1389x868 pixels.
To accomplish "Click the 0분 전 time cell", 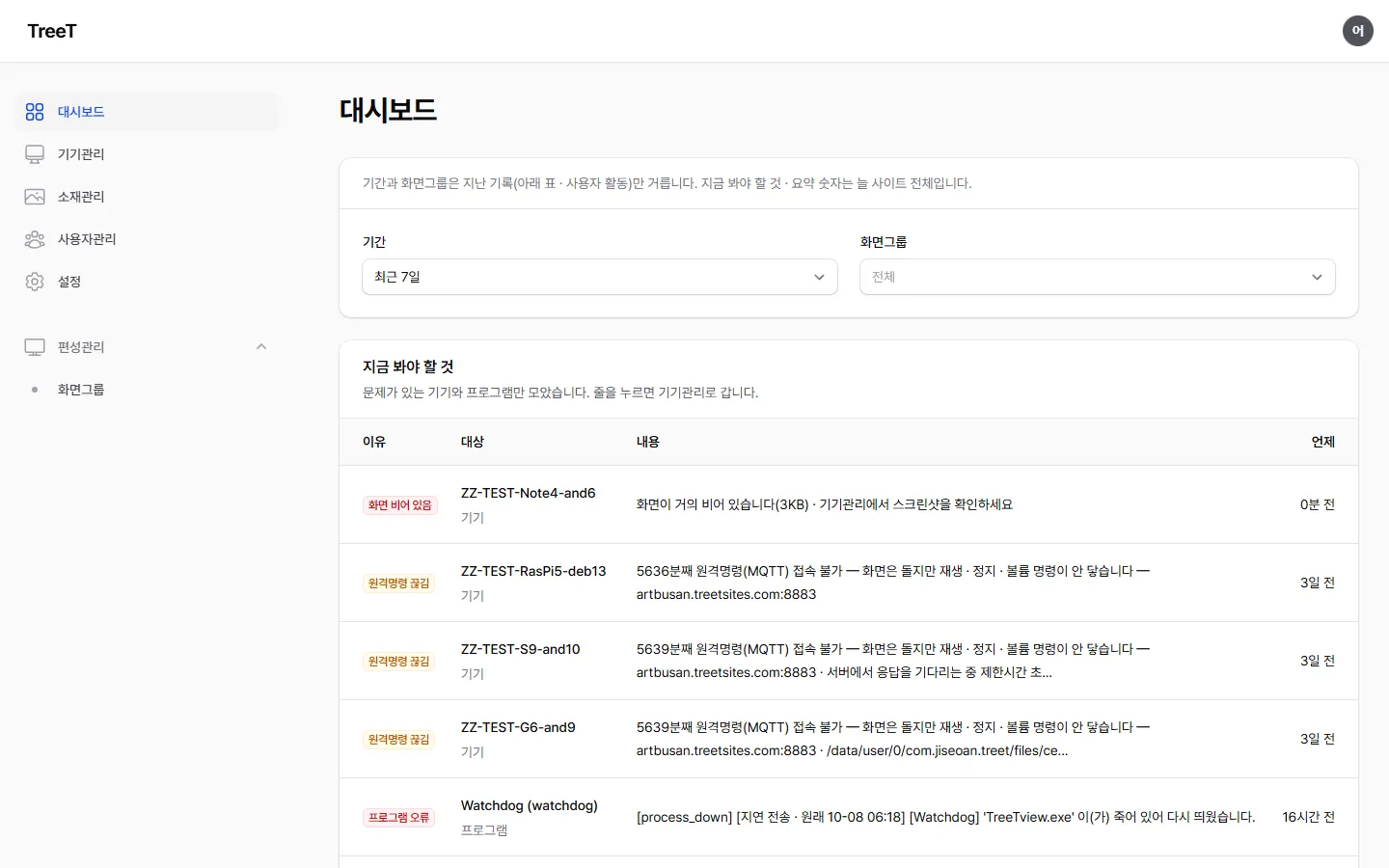I will 1318,504.
